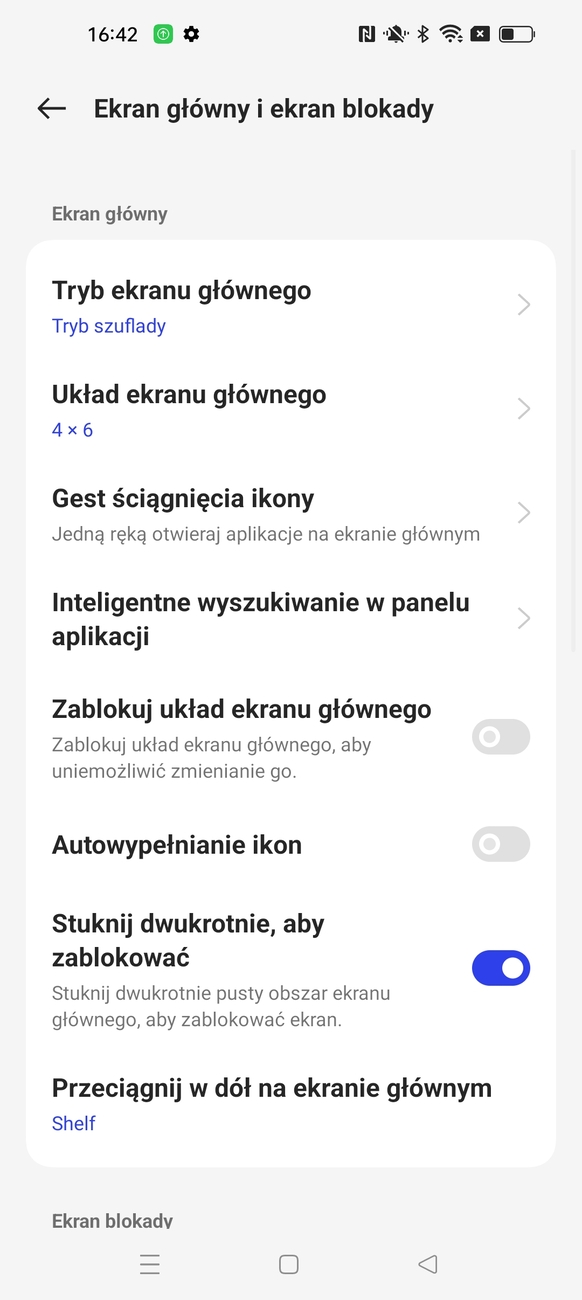Go home using the square navigation button
582x1300 pixels.
[289, 1264]
